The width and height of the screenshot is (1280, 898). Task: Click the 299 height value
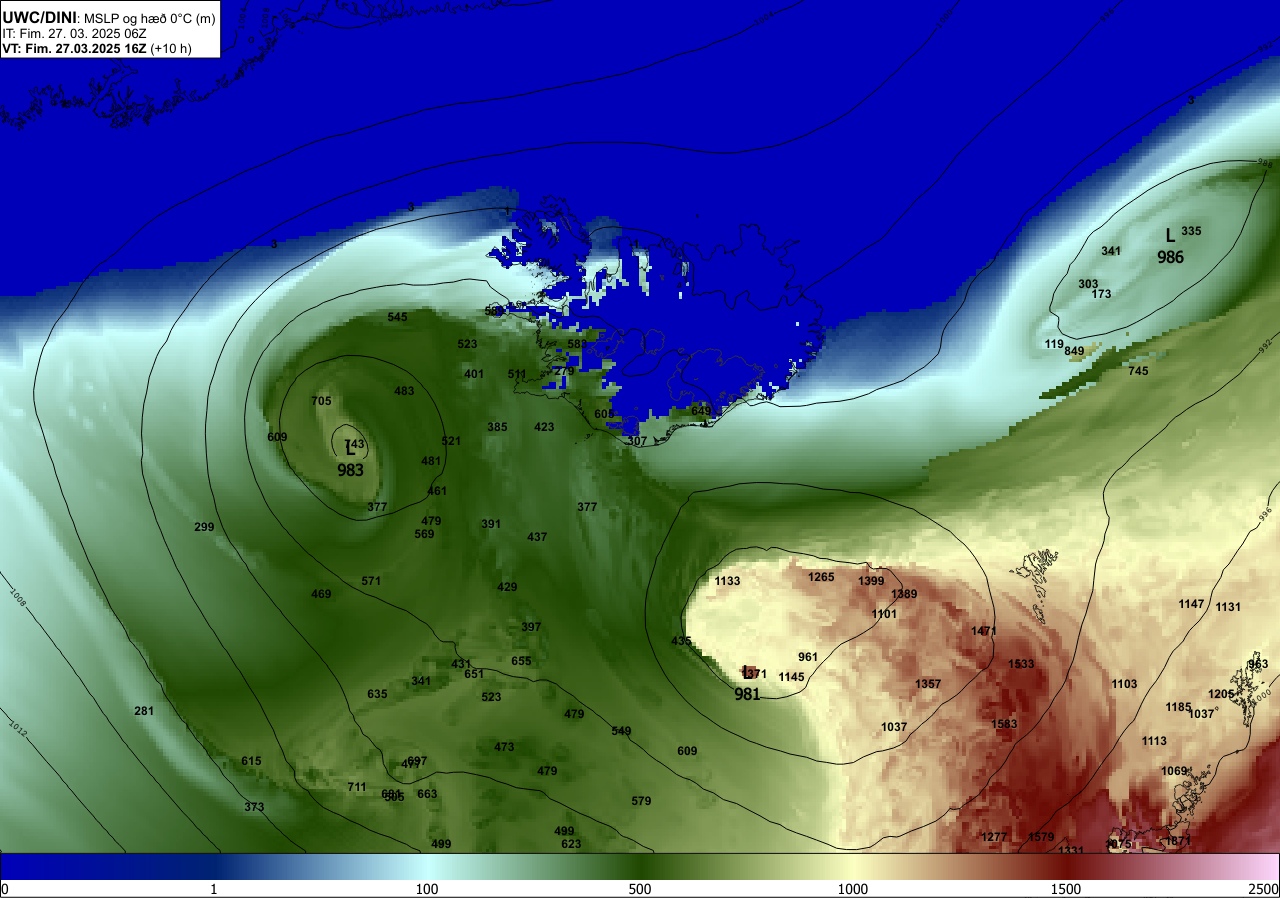[204, 527]
